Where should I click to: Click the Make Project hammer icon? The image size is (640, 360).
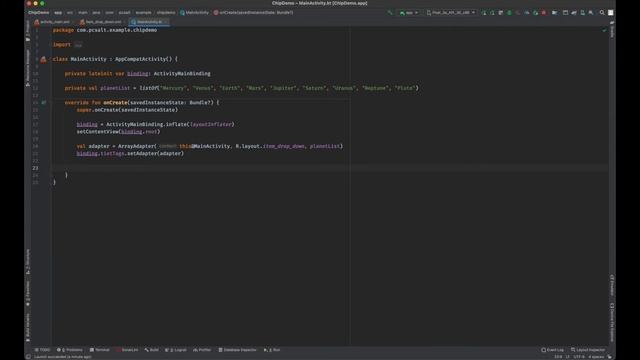[x=390, y=13]
